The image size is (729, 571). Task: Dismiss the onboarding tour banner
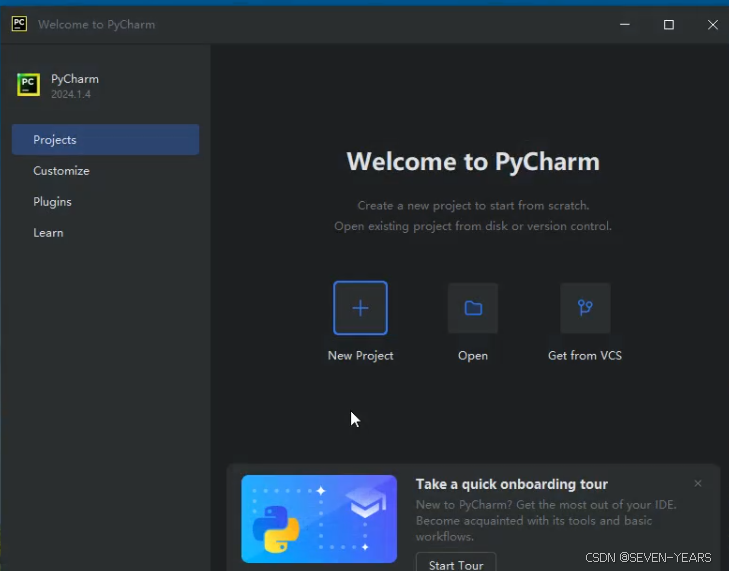698,484
